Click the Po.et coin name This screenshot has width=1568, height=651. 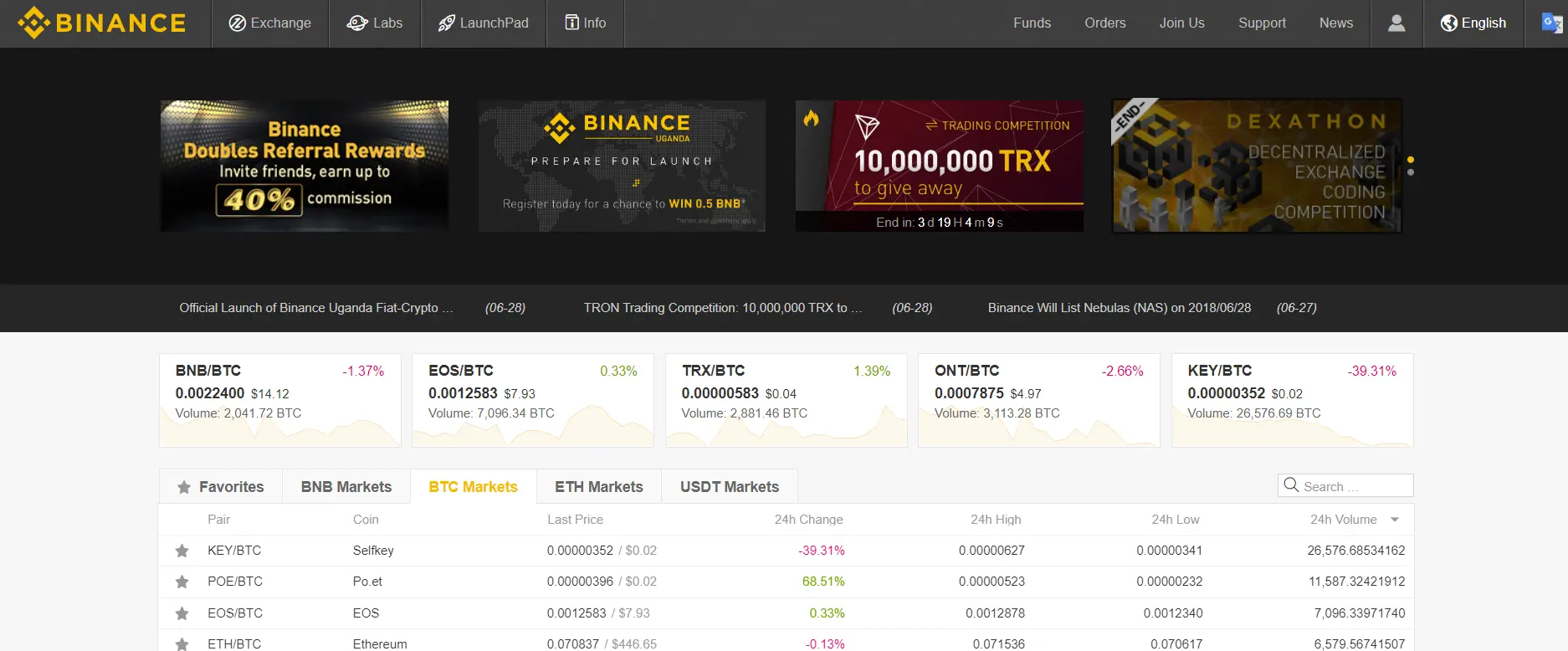tap(367, 582)
